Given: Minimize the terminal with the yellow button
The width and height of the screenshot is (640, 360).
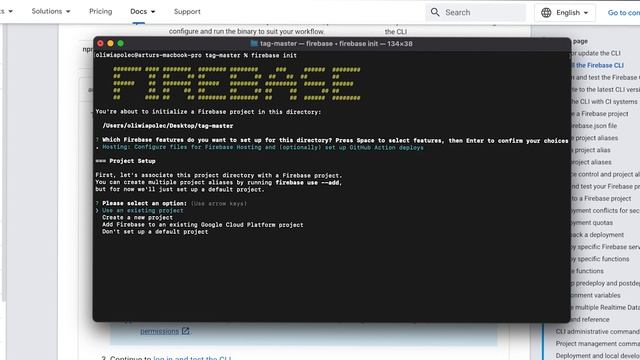Looking at the screenshot, I should click(x=110, y=43).
